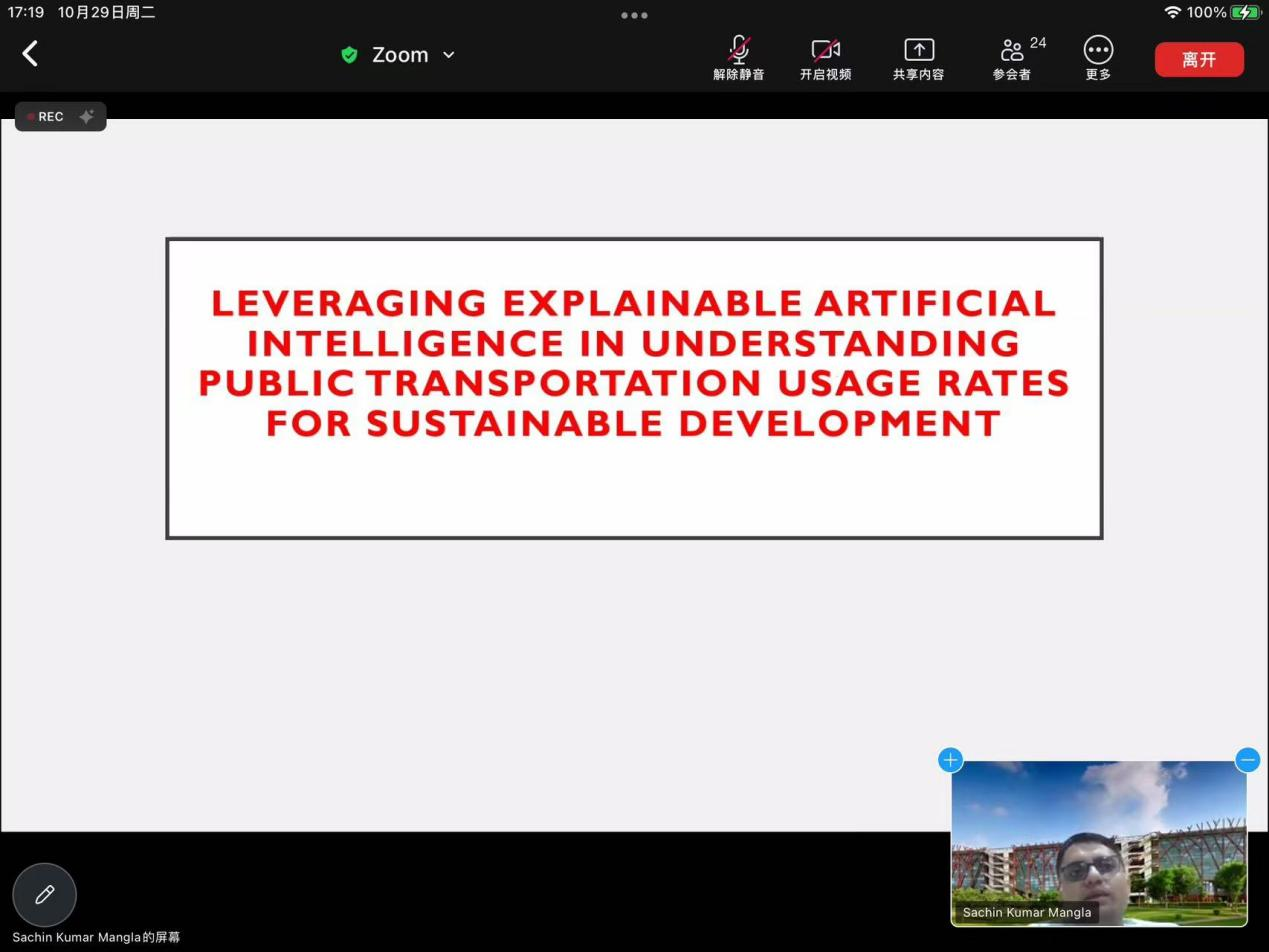Go back using the left arrow
Viewport: 1269px width, 952px height.
[x=30, y=54]
